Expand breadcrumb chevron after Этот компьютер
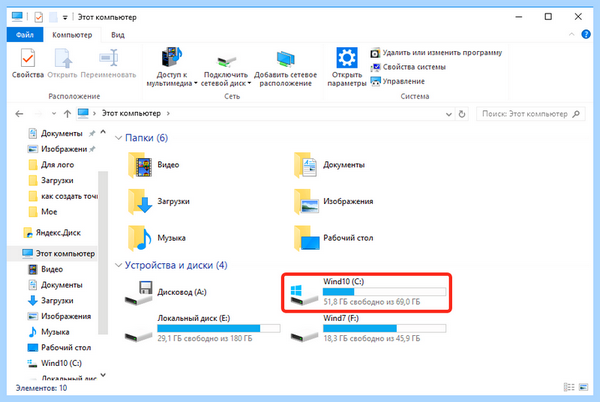 pyautogui.click(x=168, y=114)
